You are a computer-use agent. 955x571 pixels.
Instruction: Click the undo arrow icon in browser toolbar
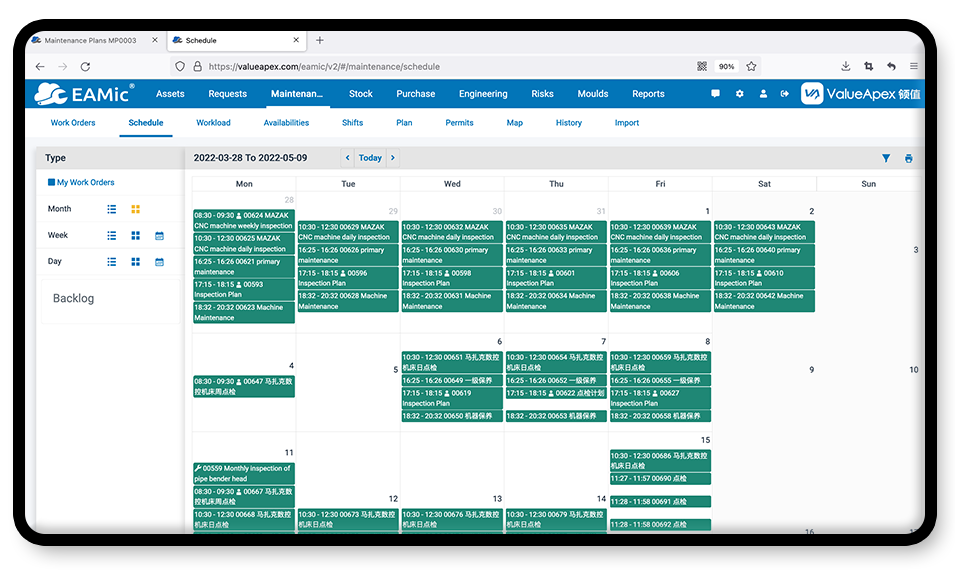pyautogui.click(x=891, y=66)
